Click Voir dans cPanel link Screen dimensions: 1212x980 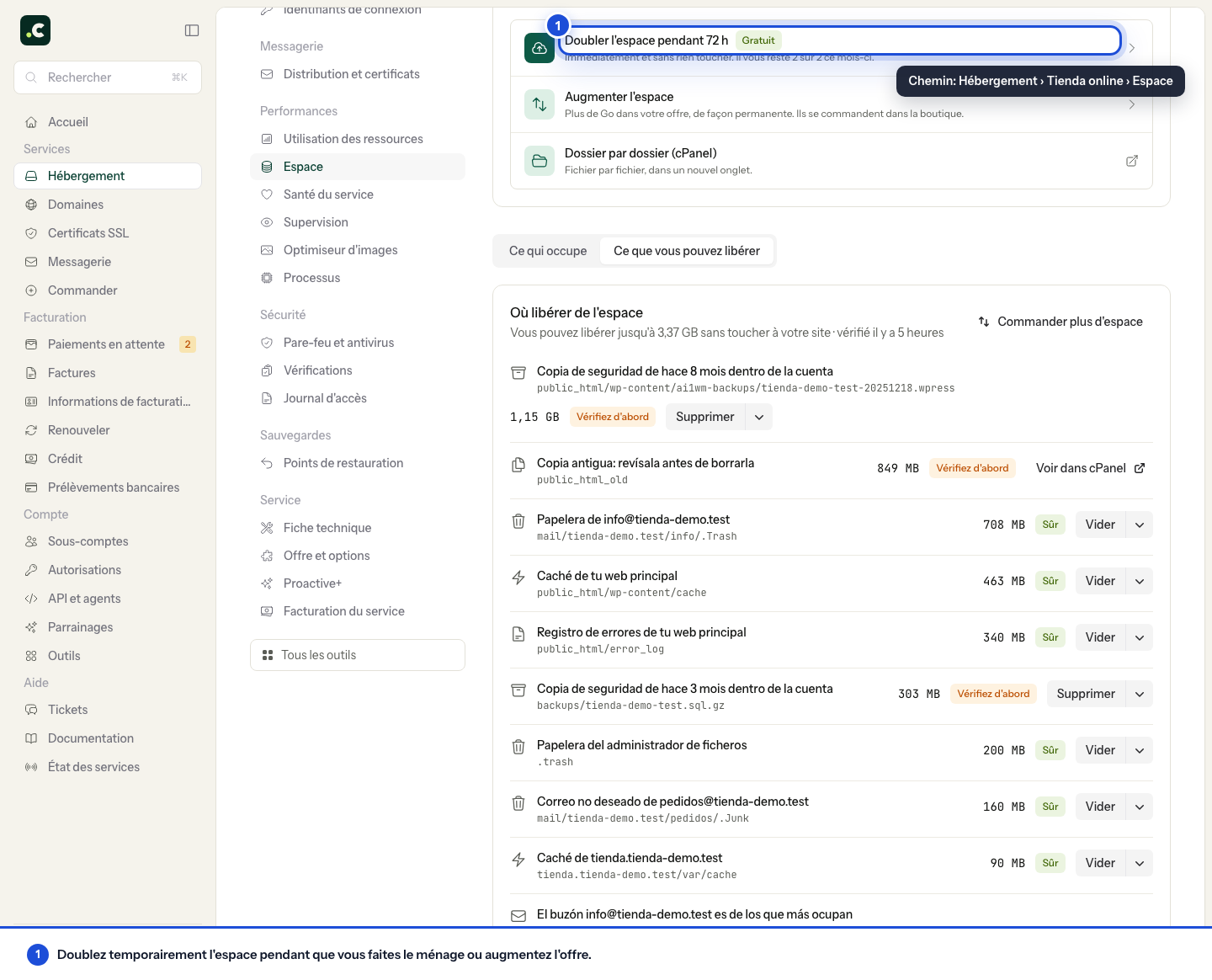[1090, 468]
